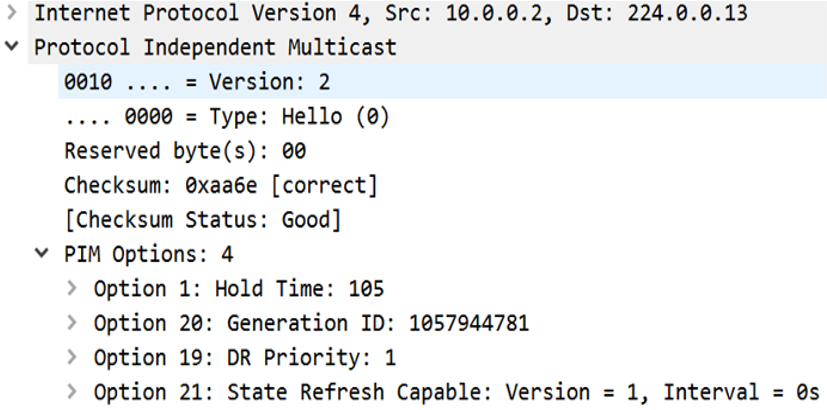Screen dimensions: 827x410
Task: Expand the Option 21 State Refresh arrow
Action: tap(72, 391)
